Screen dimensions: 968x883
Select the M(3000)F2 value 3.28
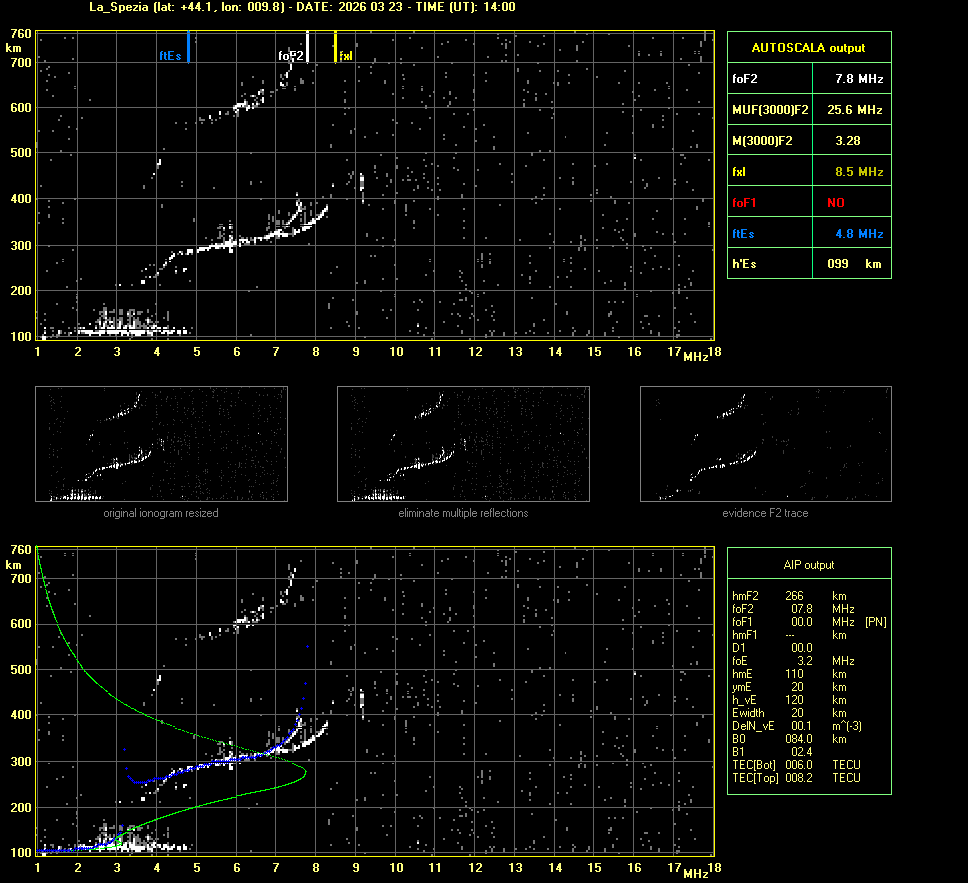point(849,141)
